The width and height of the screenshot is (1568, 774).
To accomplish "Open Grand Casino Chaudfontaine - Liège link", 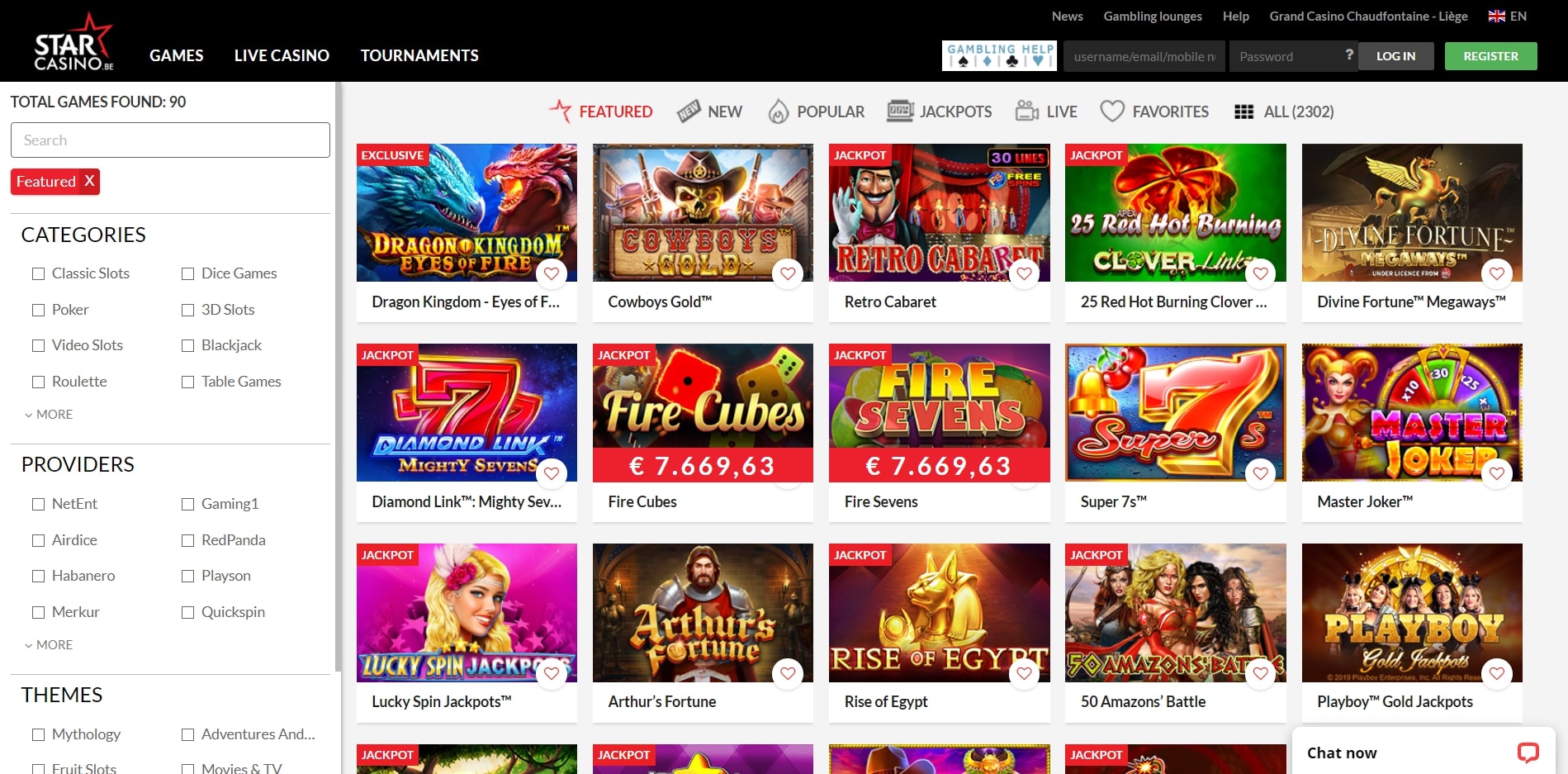I will pyautogui.click(x=1368, y=16).
